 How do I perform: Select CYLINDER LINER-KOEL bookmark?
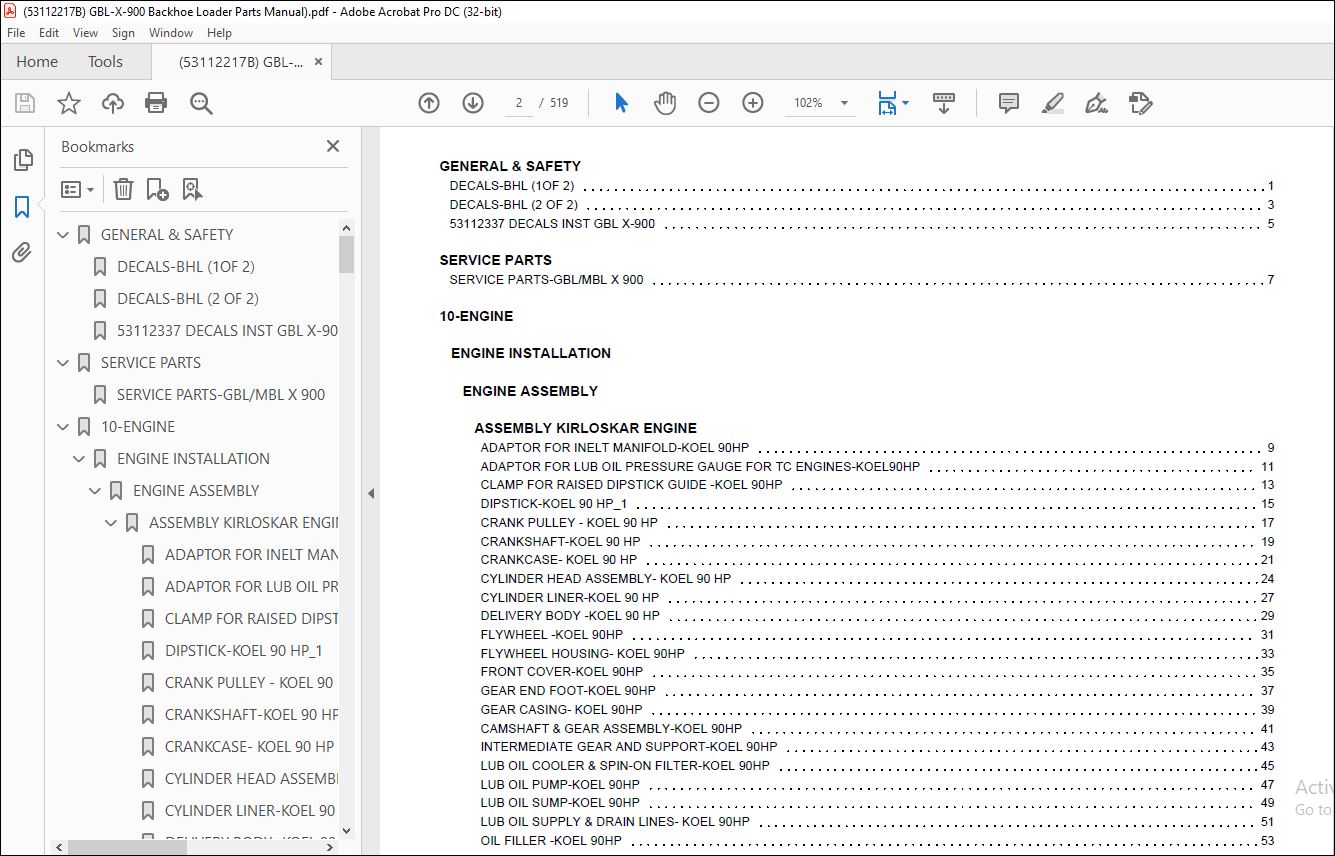[x=251, y=811]
